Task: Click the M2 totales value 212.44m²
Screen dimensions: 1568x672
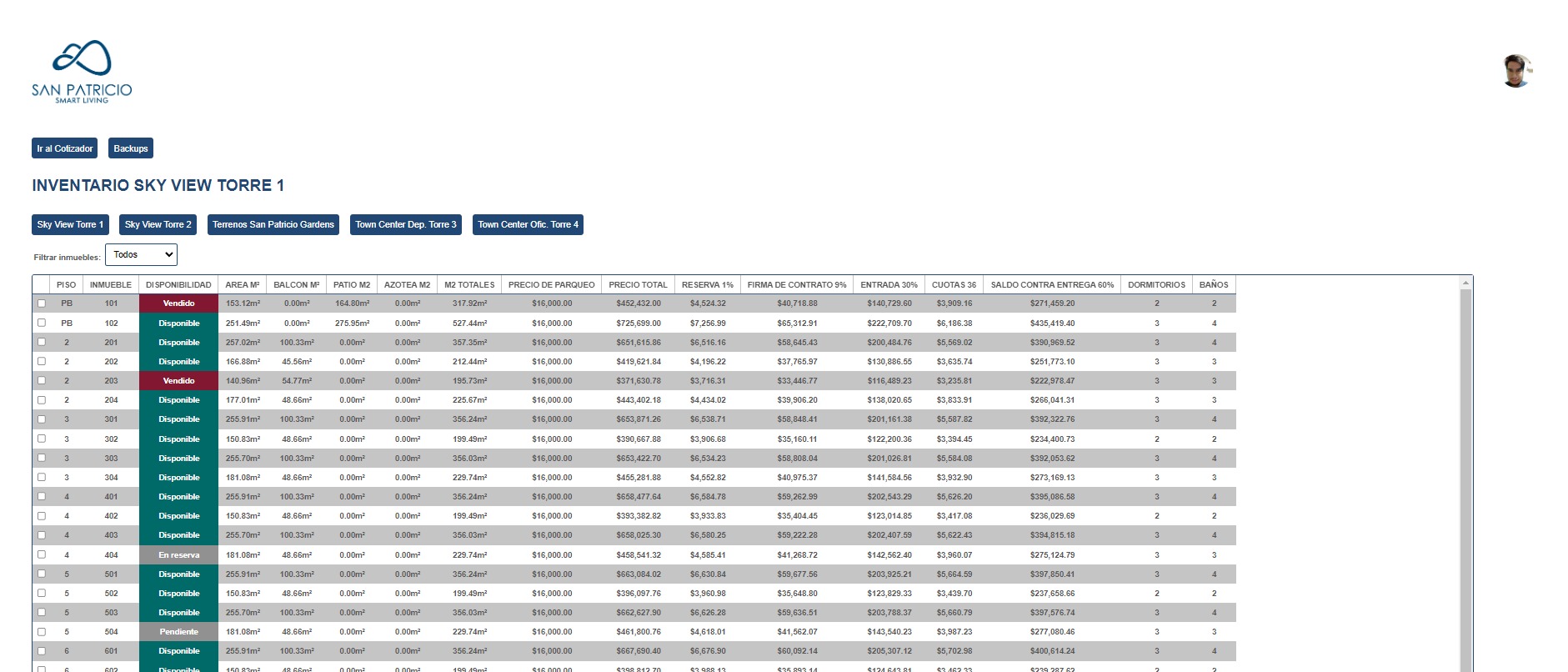Action: tap(469, 361)
